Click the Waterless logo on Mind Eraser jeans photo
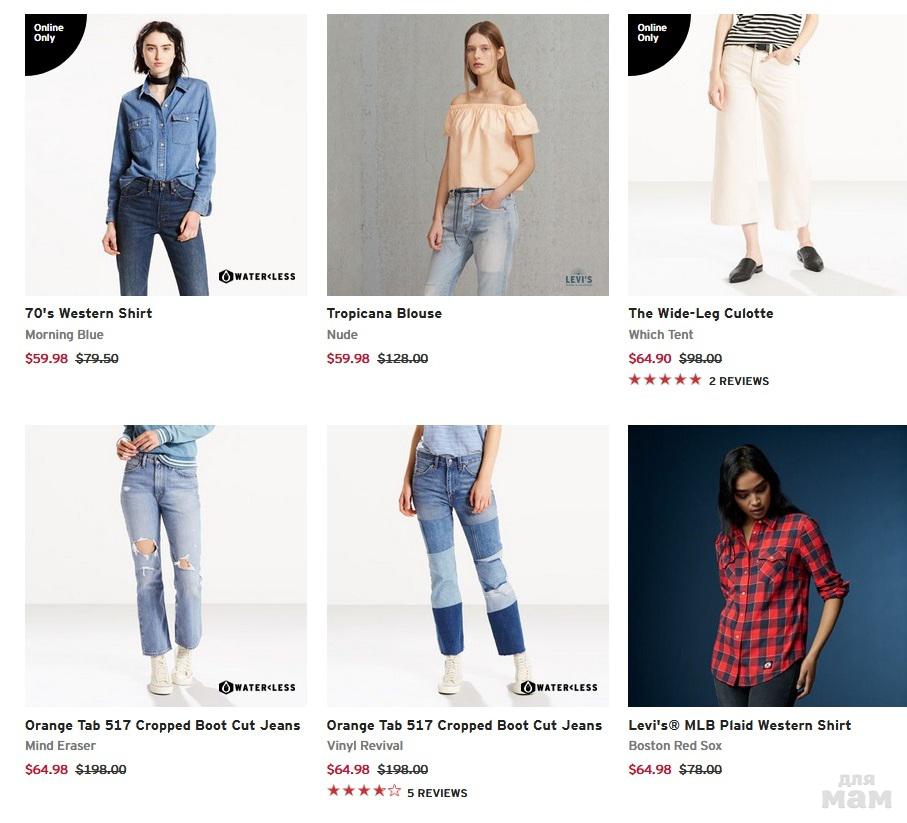This screenshot has height=823, width=907. (257, 687)
